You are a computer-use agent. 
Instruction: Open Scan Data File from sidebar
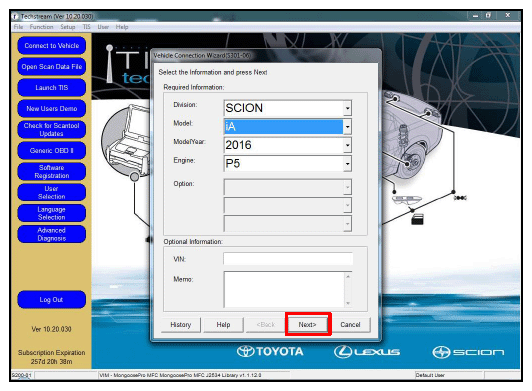(52, 67)
